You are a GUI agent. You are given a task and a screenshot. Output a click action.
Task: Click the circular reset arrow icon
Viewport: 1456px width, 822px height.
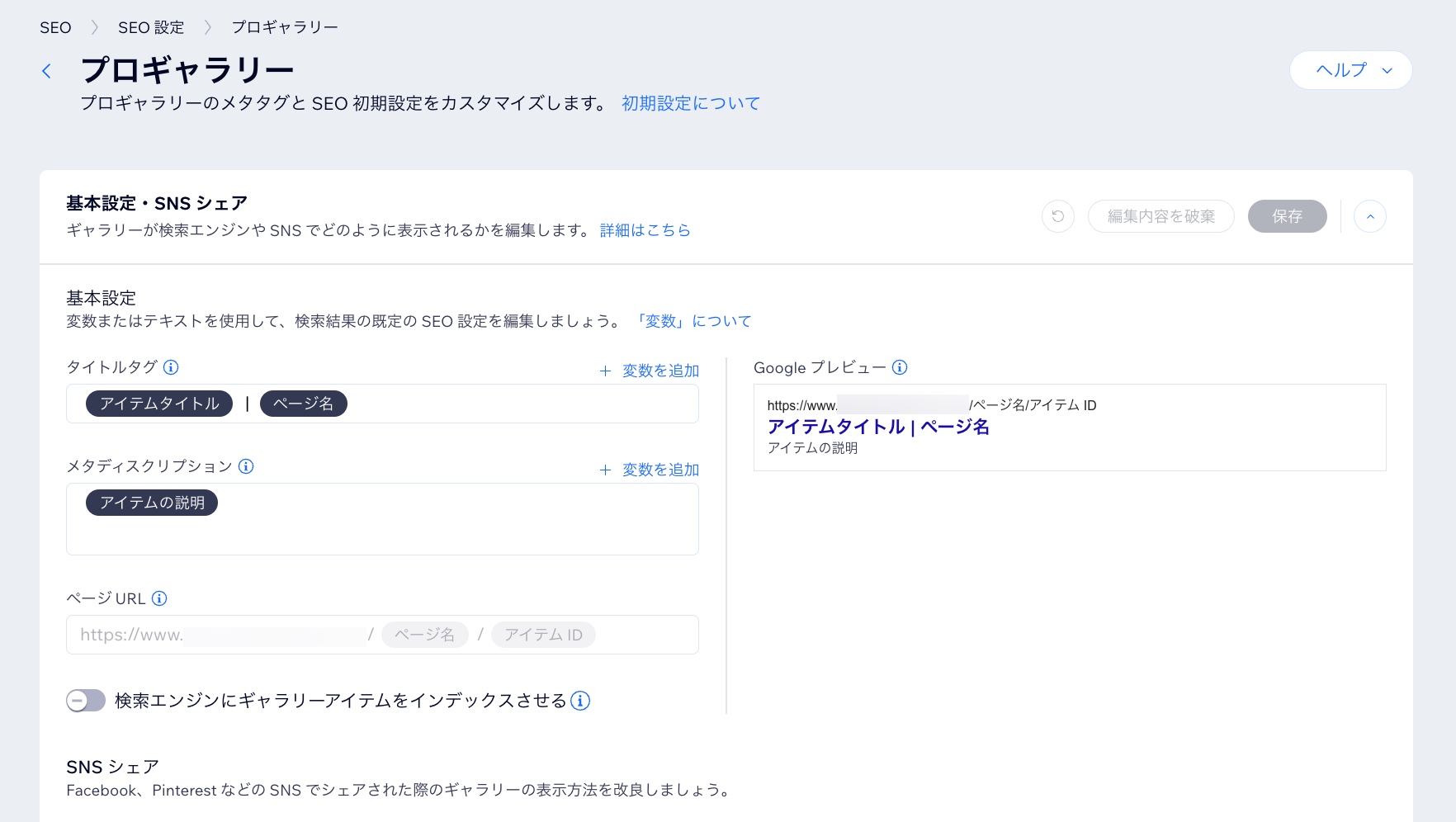pos(1057,216)
